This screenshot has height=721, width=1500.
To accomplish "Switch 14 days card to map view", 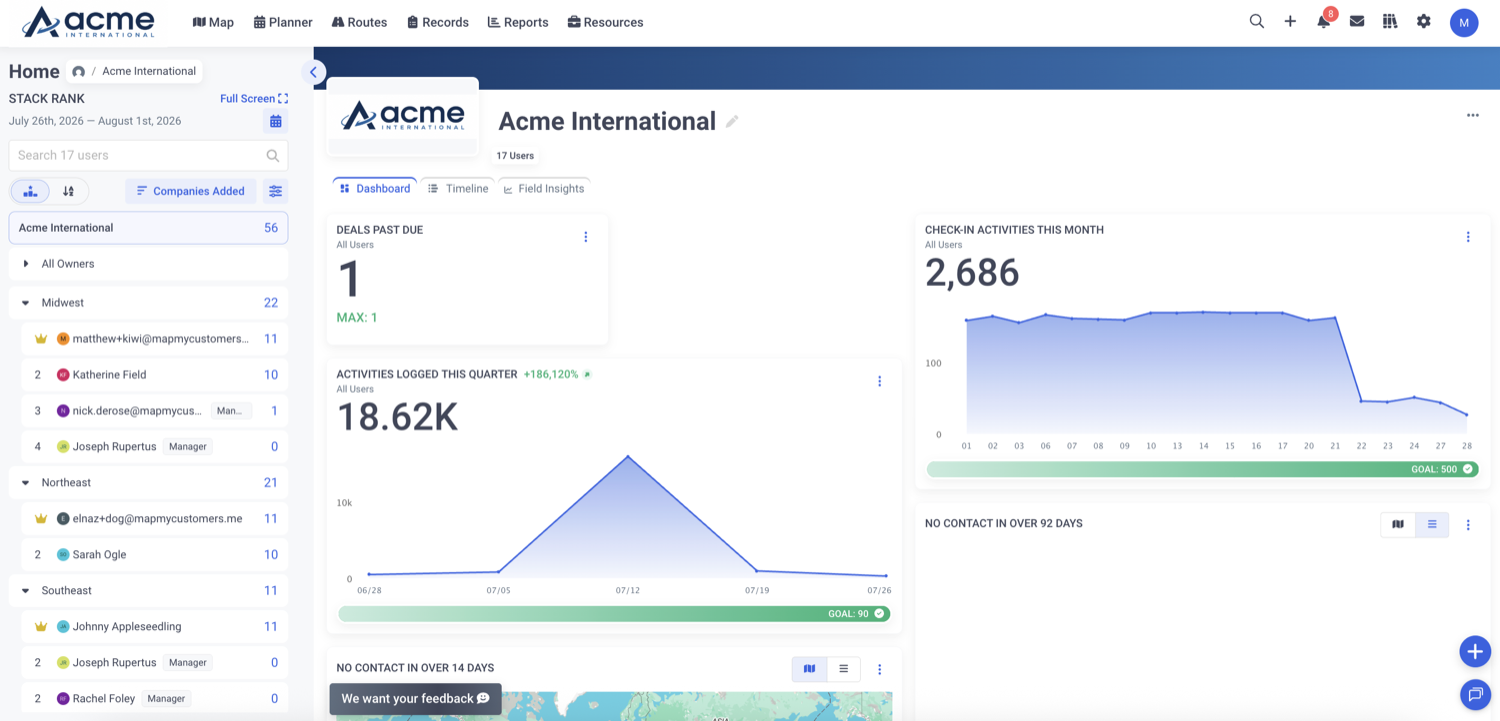I will pos(810,669).
